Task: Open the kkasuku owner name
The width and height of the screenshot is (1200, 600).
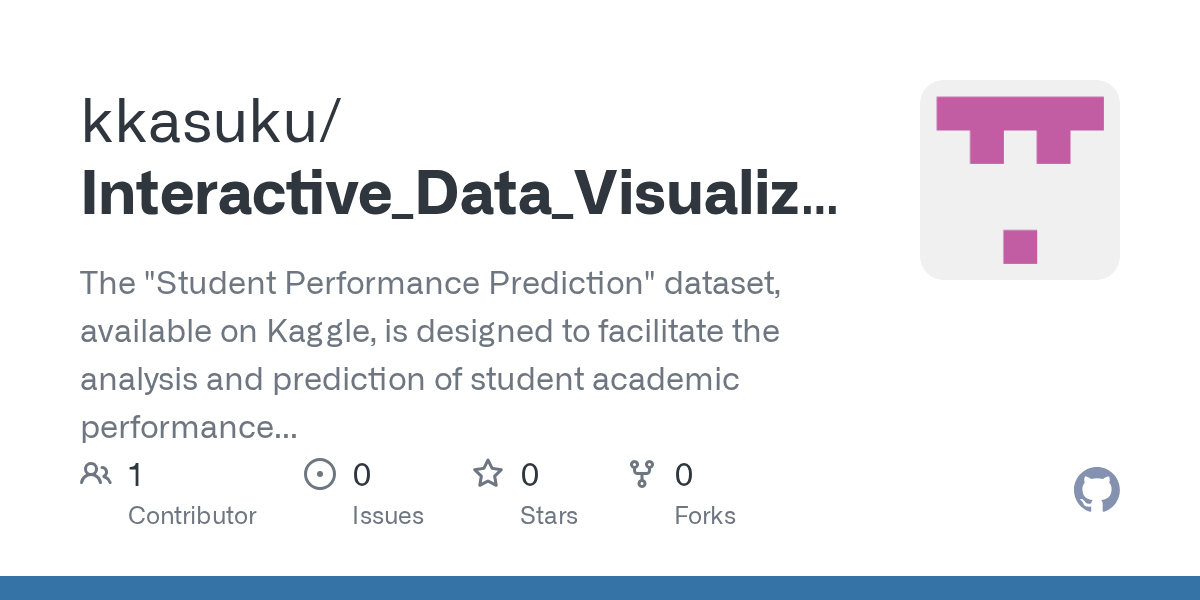Action: point(211,122)
